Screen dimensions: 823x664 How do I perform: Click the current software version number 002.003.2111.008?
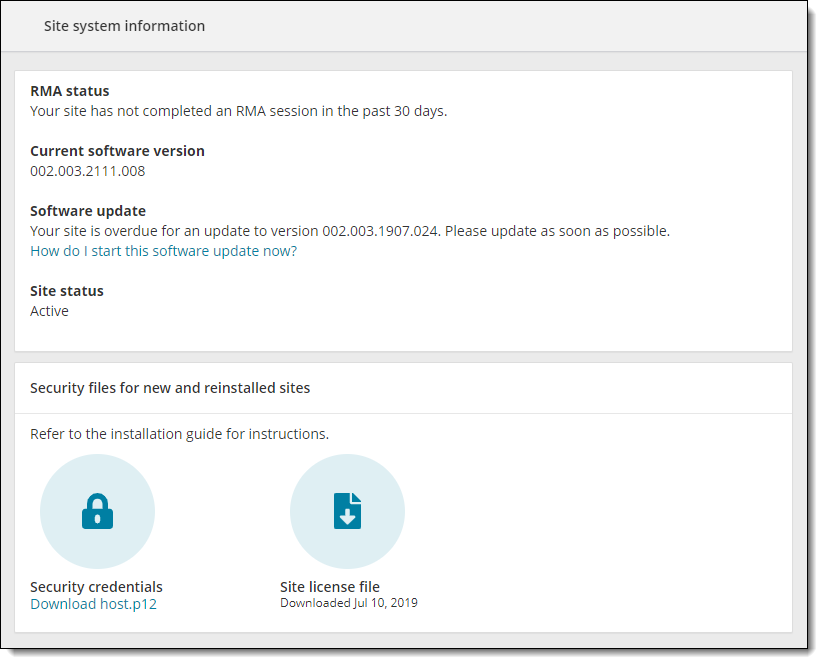pos(88,171)
